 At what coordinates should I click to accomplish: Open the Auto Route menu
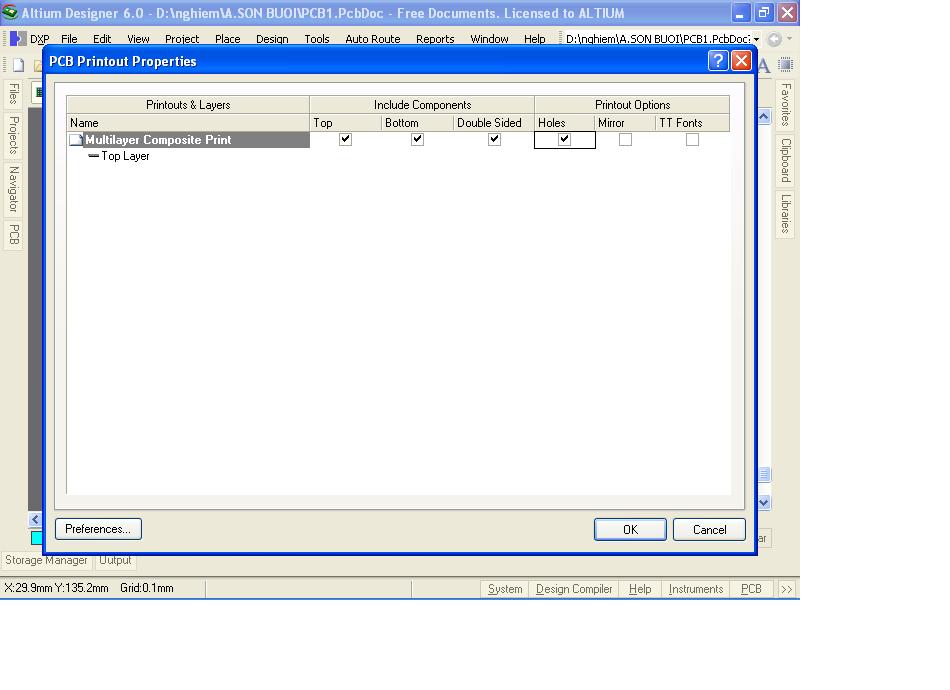pyautogui.click(x=373, y=39)
